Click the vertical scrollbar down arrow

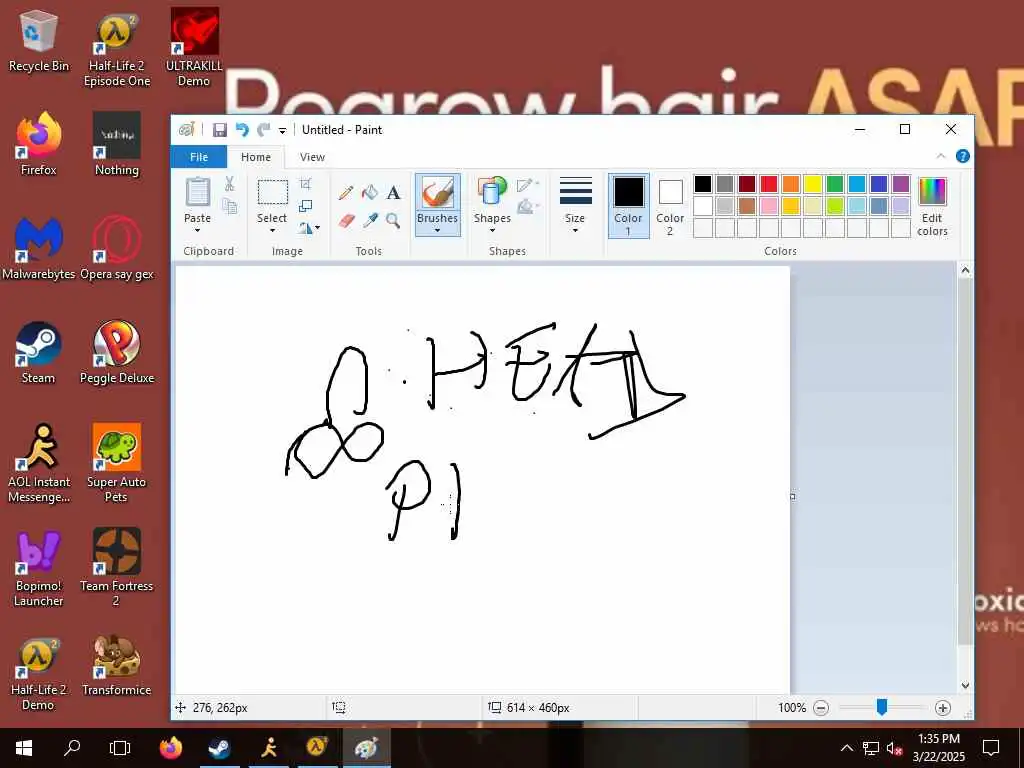tap(965, 686)
